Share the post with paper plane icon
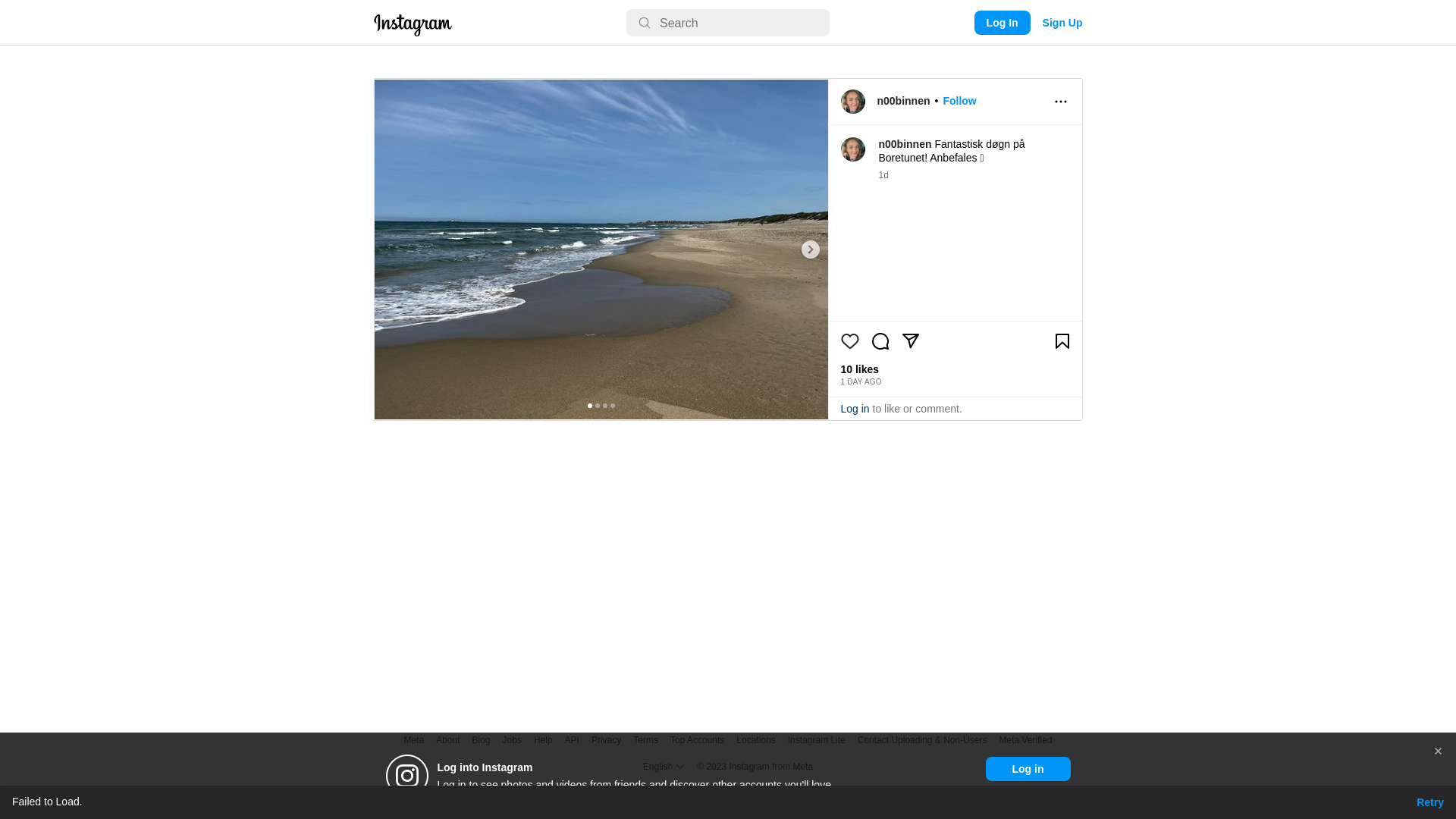The width and height of the screenshot is (1456, 819). coord(911,341)
